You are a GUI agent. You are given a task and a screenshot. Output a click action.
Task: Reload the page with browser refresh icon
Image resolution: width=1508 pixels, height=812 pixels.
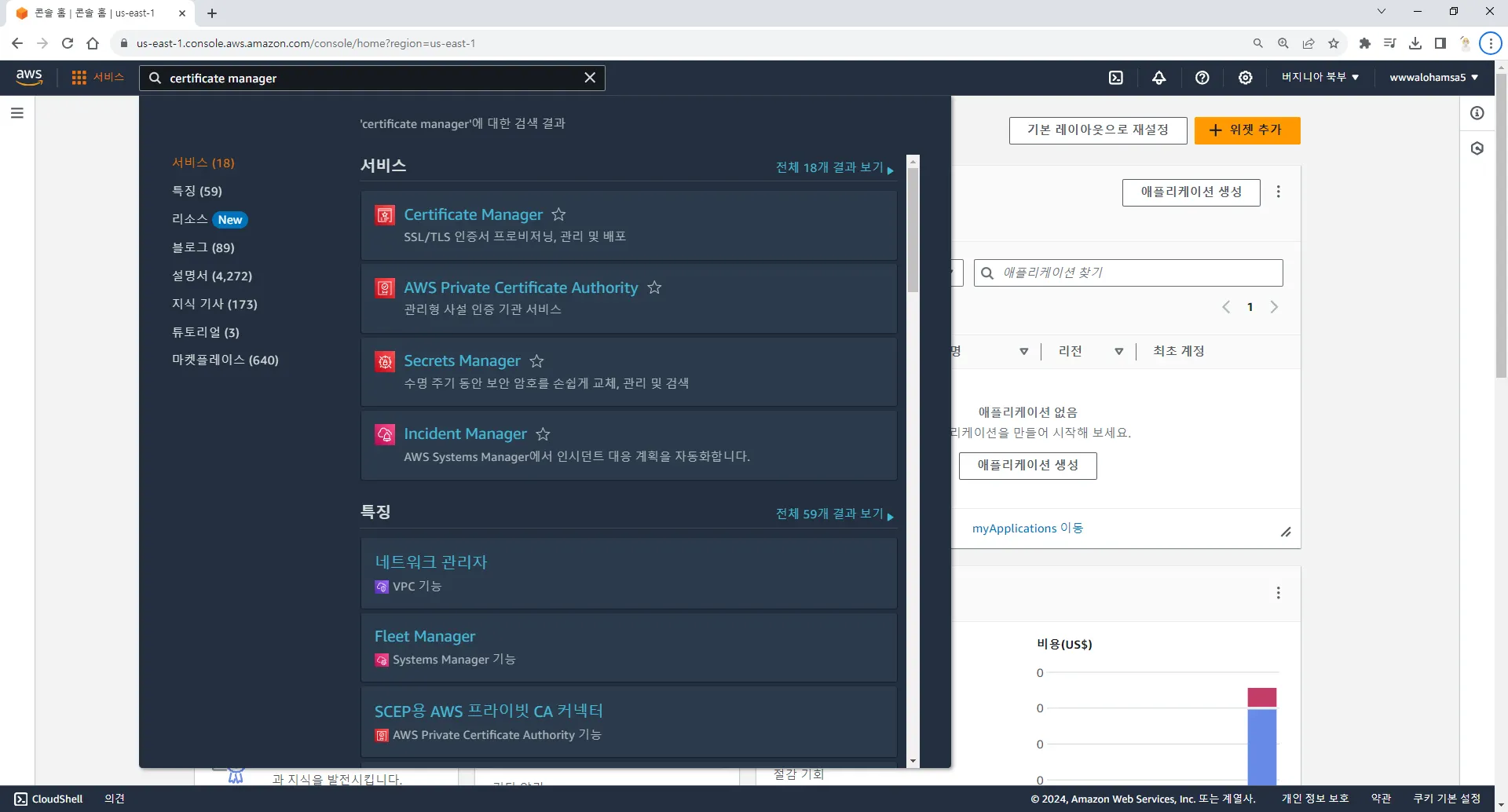point(68,43)
